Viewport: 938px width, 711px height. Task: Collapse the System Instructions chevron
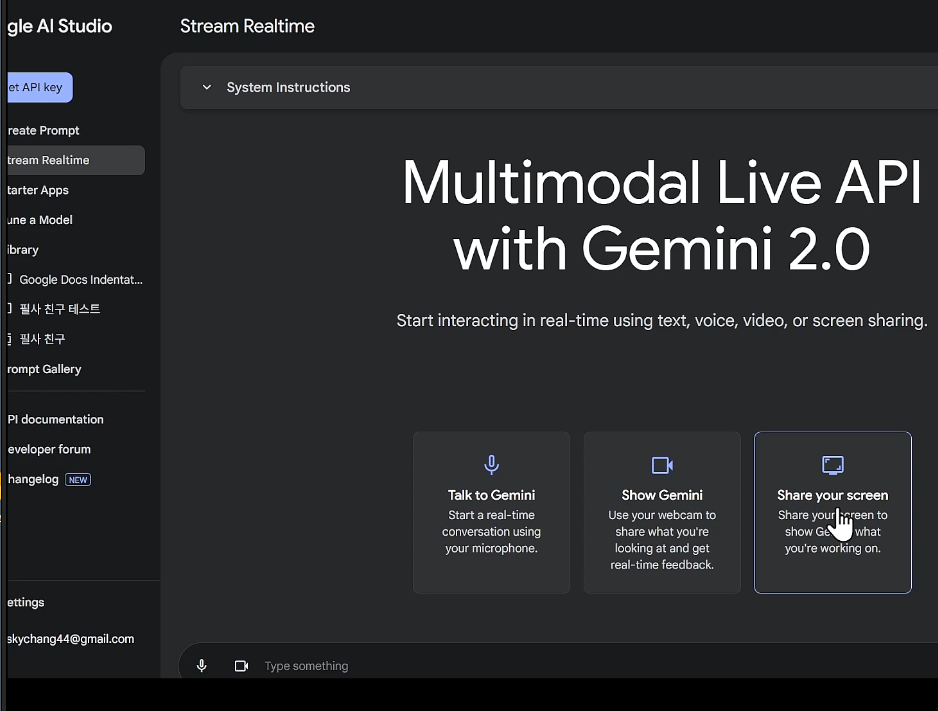207,87
